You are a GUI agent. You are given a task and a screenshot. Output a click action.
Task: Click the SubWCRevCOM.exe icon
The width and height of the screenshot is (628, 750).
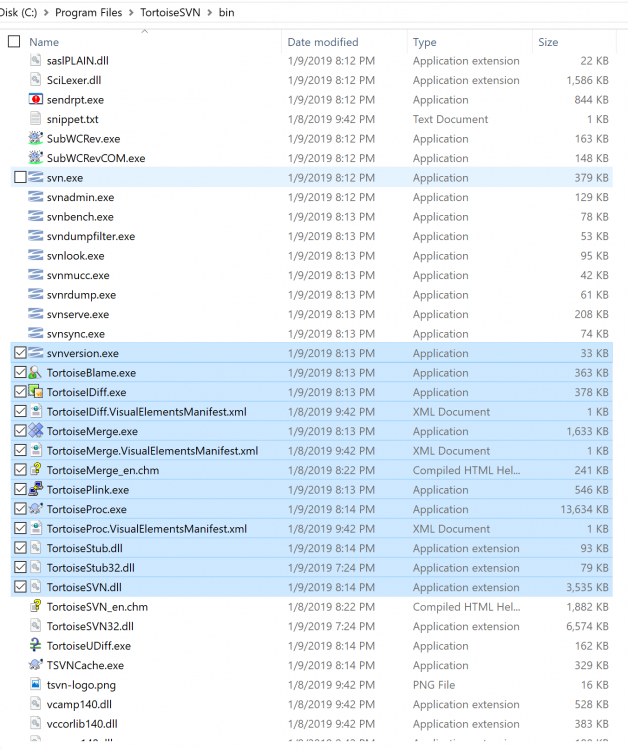[x=35, y=158]
